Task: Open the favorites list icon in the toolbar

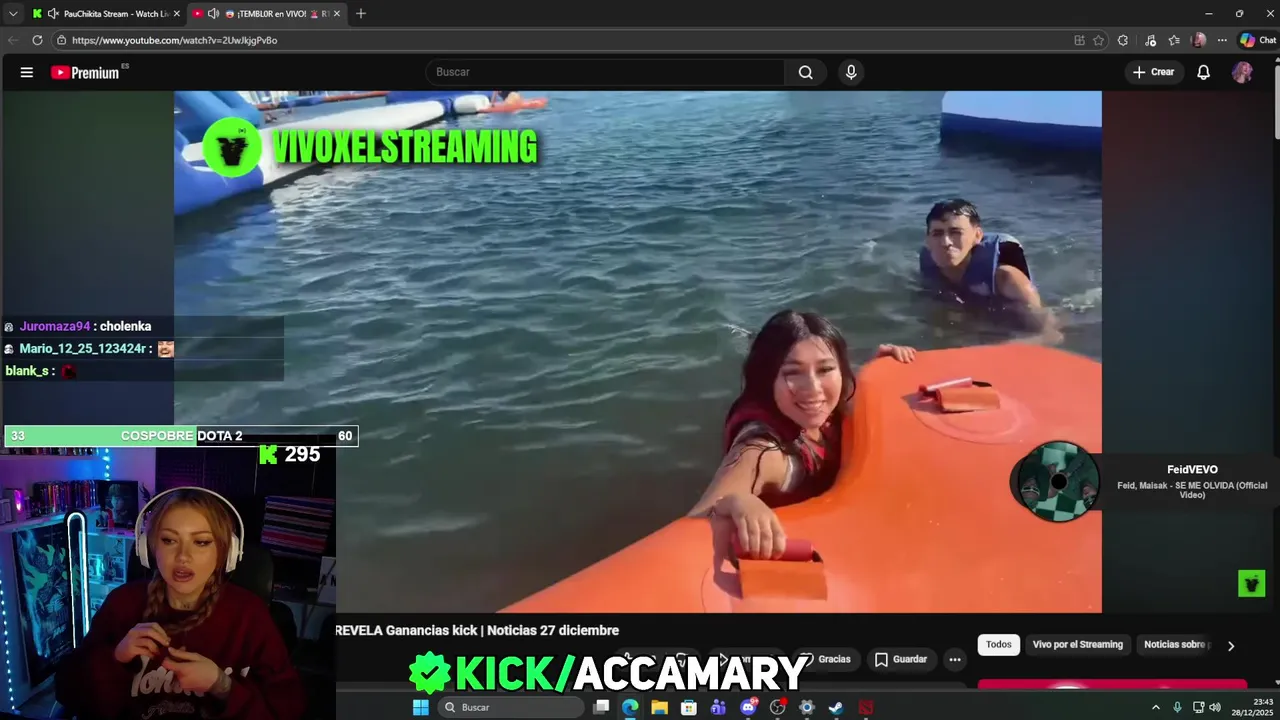Action: point(1174,40)
